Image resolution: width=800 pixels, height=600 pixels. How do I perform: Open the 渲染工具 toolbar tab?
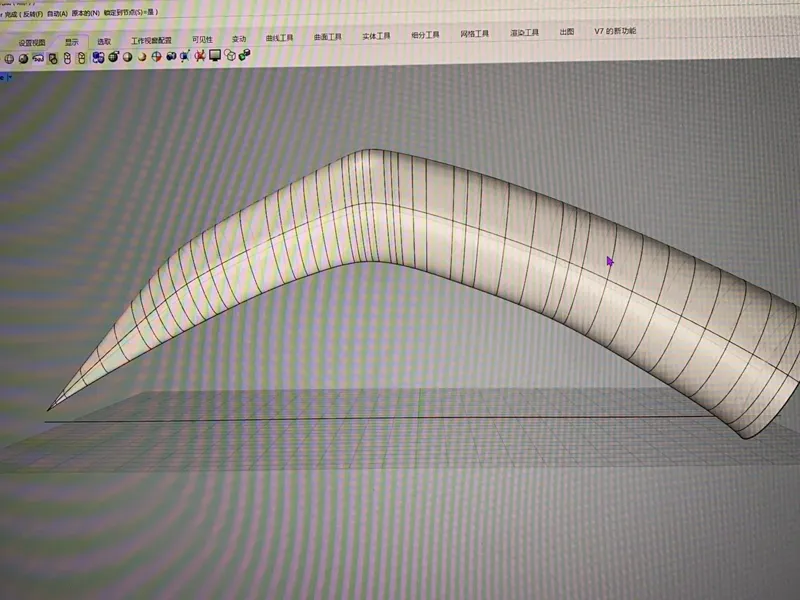524,33
